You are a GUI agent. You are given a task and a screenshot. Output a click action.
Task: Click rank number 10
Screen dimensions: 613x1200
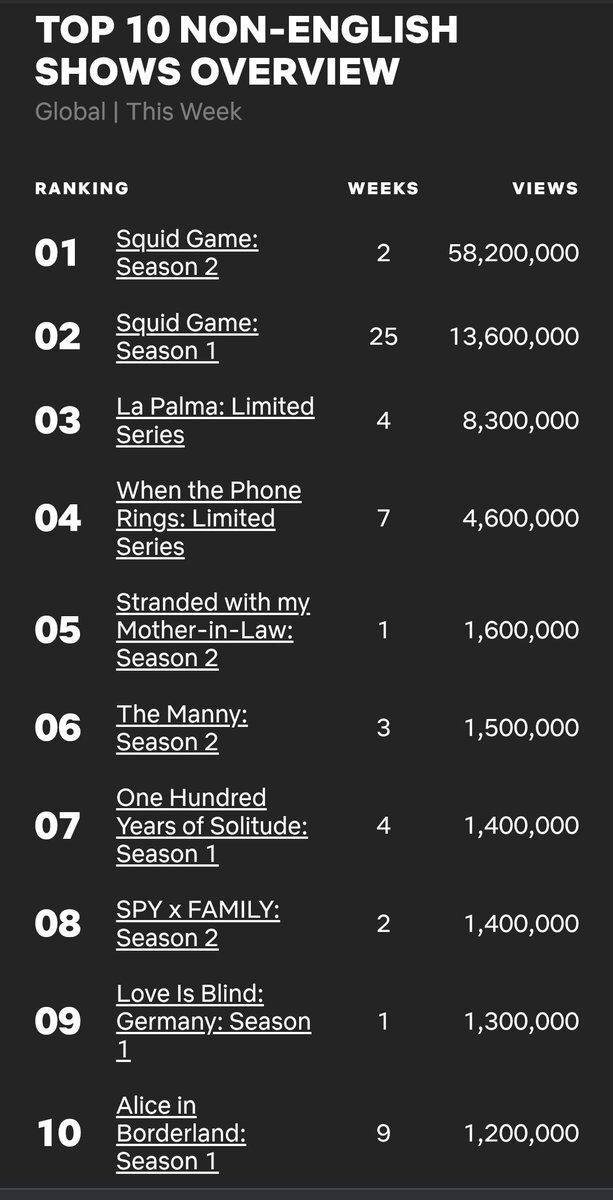[x=58, y=1134]
